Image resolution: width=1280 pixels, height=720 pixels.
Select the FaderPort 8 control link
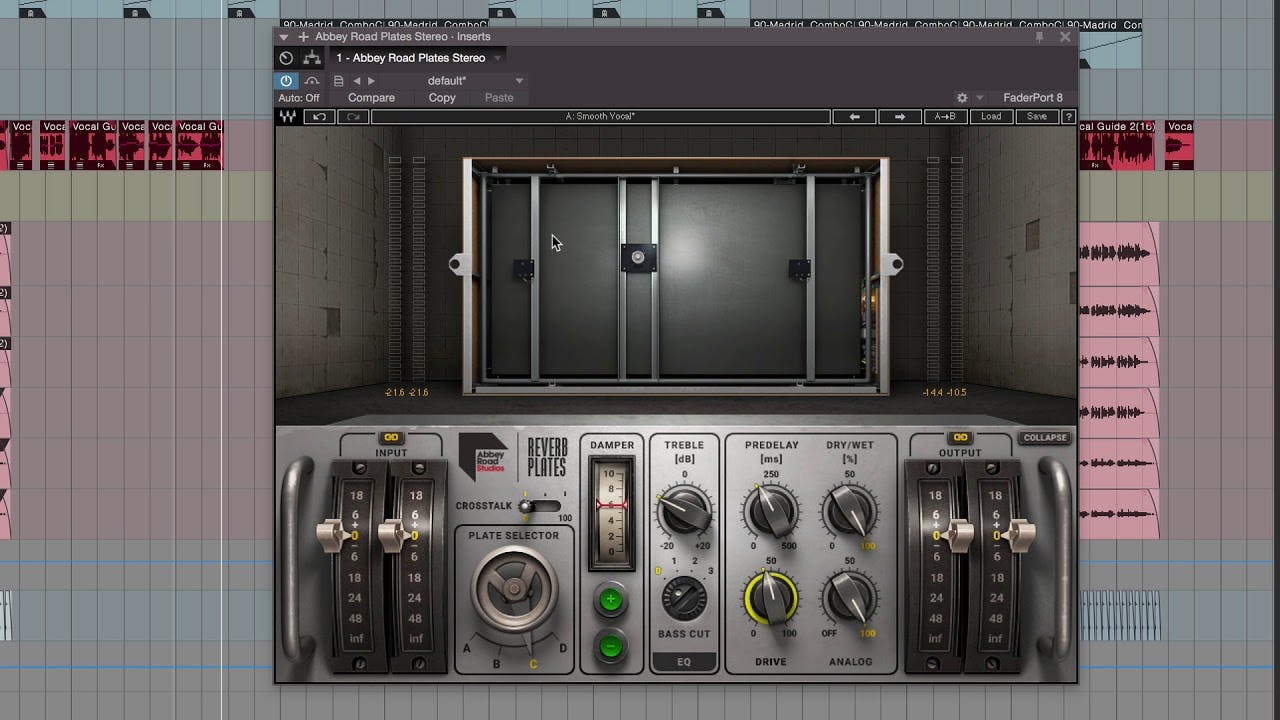pyautogui.click(x=1033, y=98)
